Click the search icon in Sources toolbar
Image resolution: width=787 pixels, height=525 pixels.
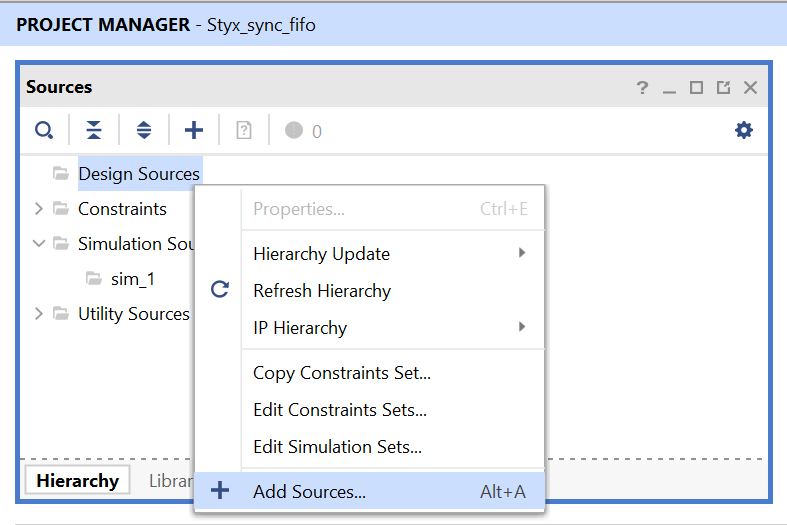click(x=44, y=130)
